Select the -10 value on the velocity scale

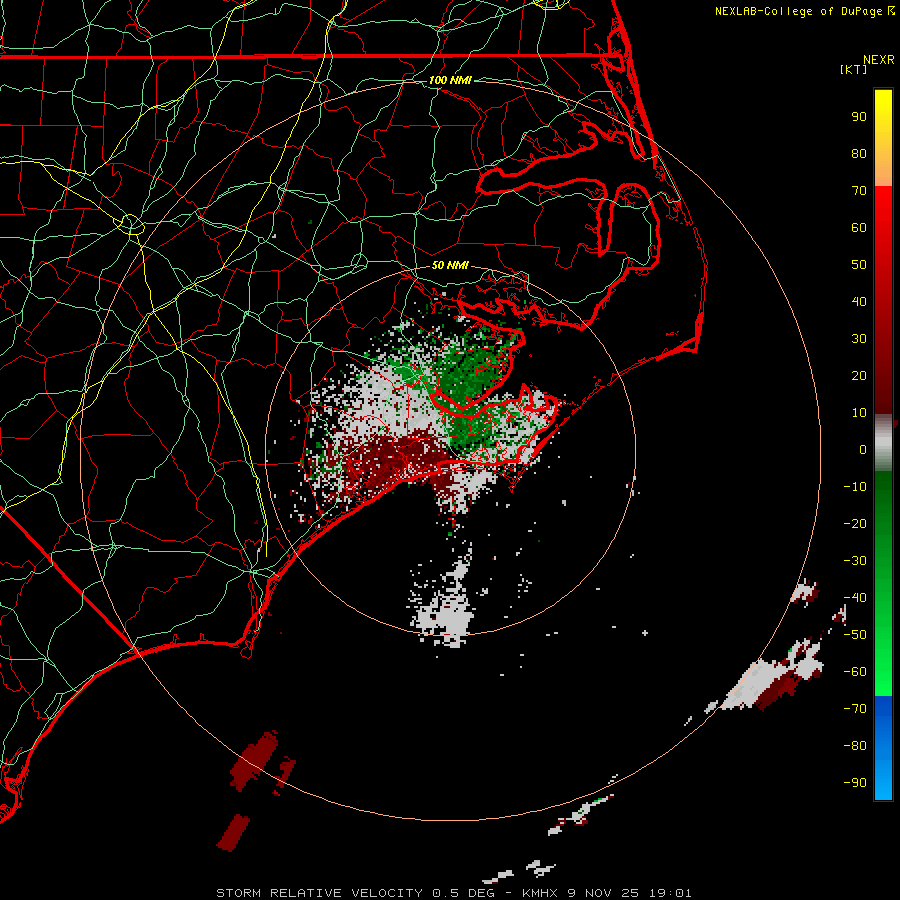[855, 487]
